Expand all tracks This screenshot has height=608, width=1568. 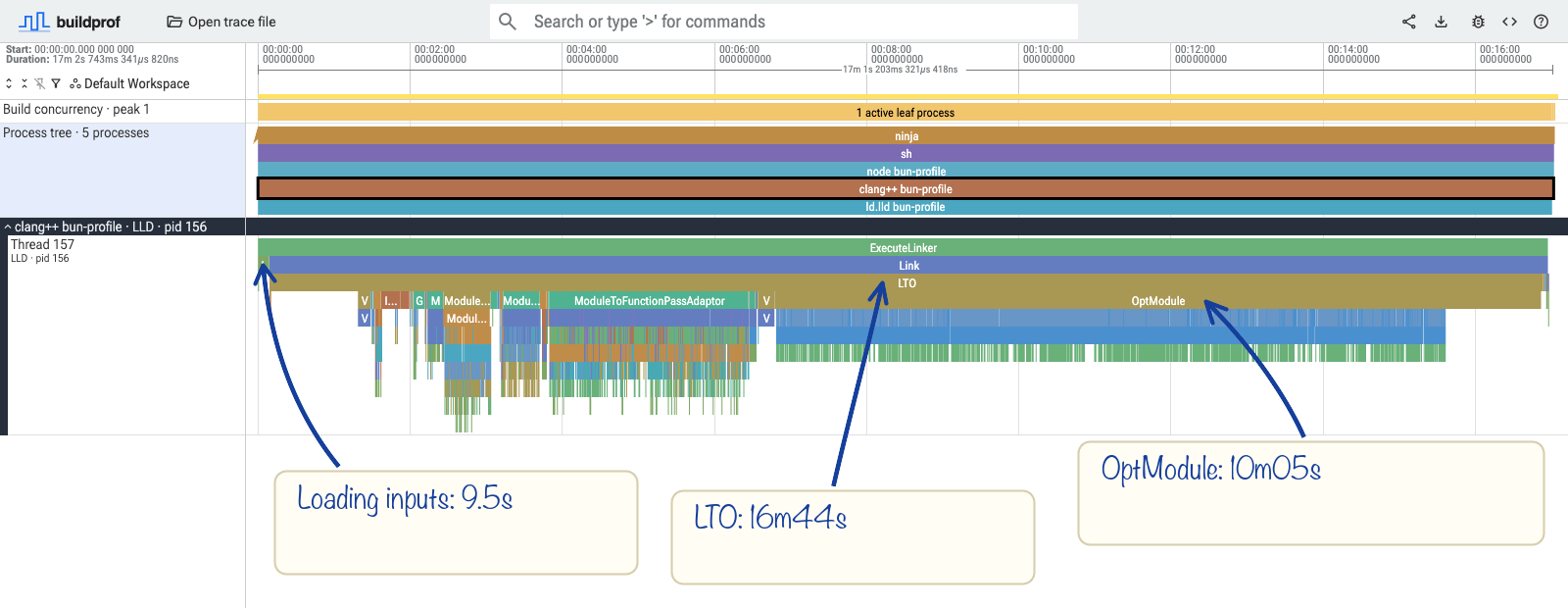coord(9,84)
